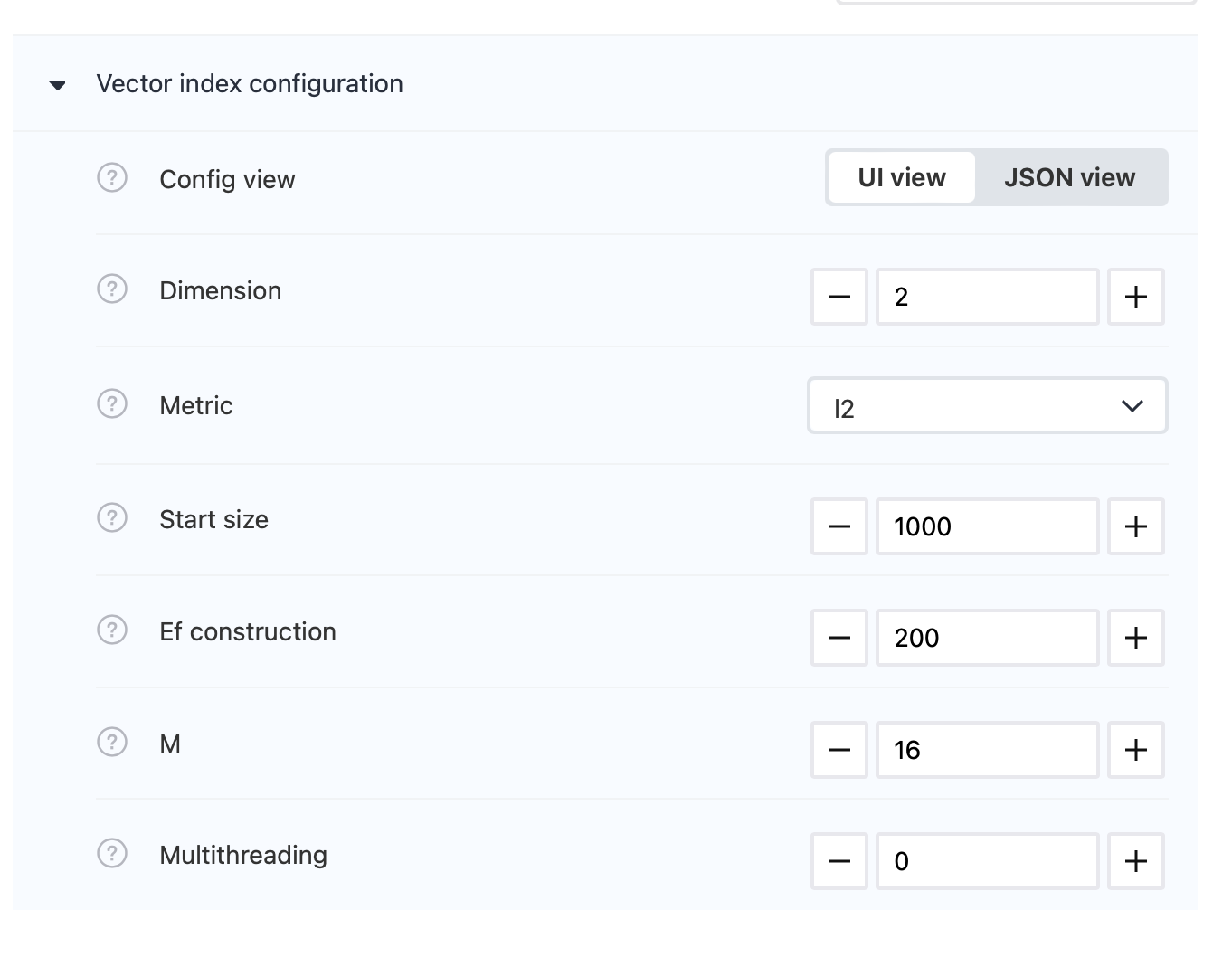Open help icon beside the M setting
The image size is (1232, 957).
(x=112, y=742)
